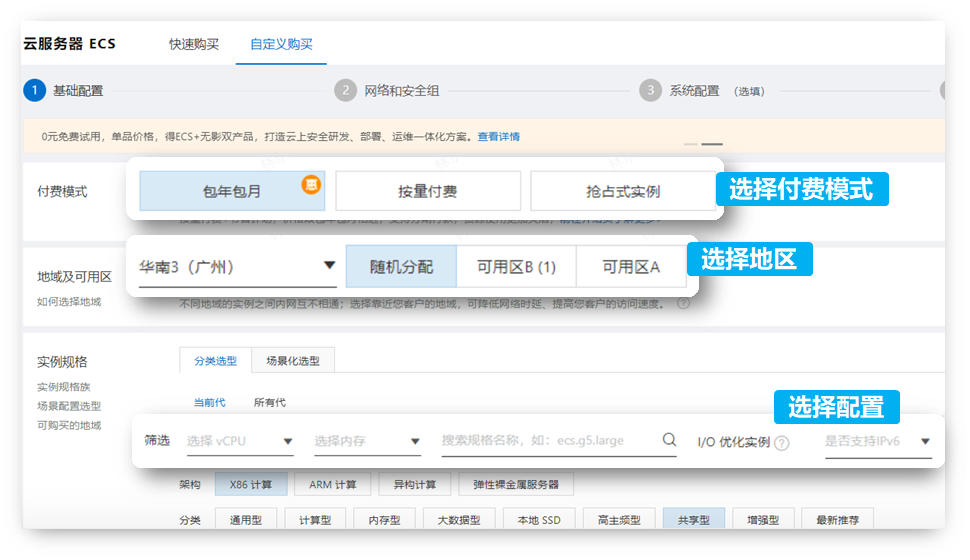Open 实例规格族 link

pos(64,387)
